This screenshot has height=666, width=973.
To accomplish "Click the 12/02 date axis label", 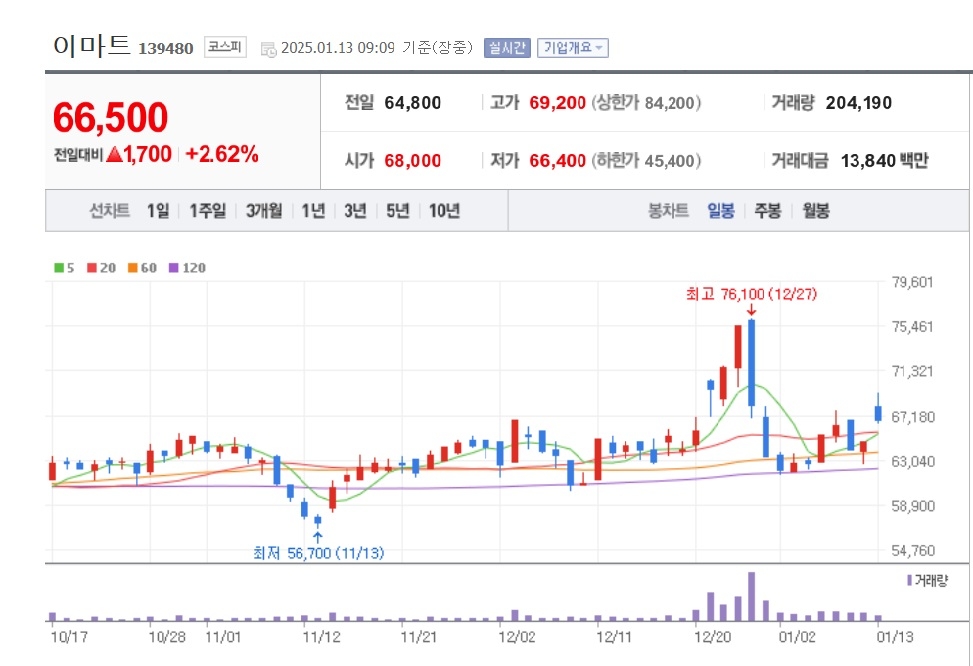I will [517, 637].
